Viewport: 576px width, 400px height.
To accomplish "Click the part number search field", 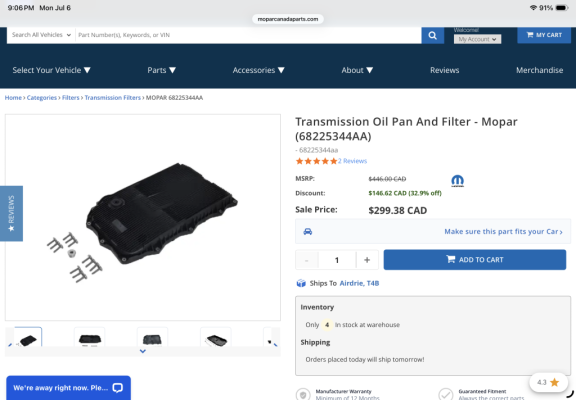I will 248,35.
